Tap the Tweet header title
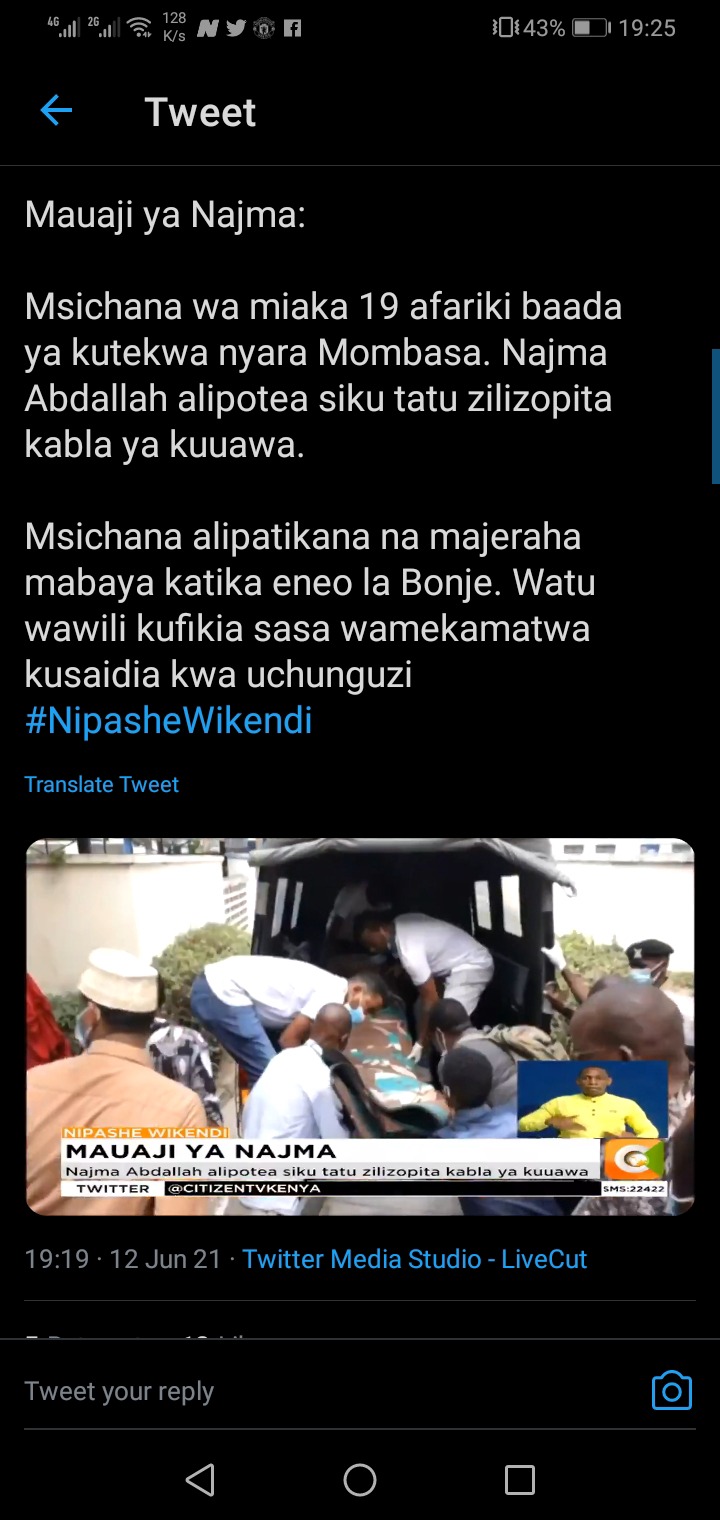This screenshot has width=720, height=1520. pos(200,112)
